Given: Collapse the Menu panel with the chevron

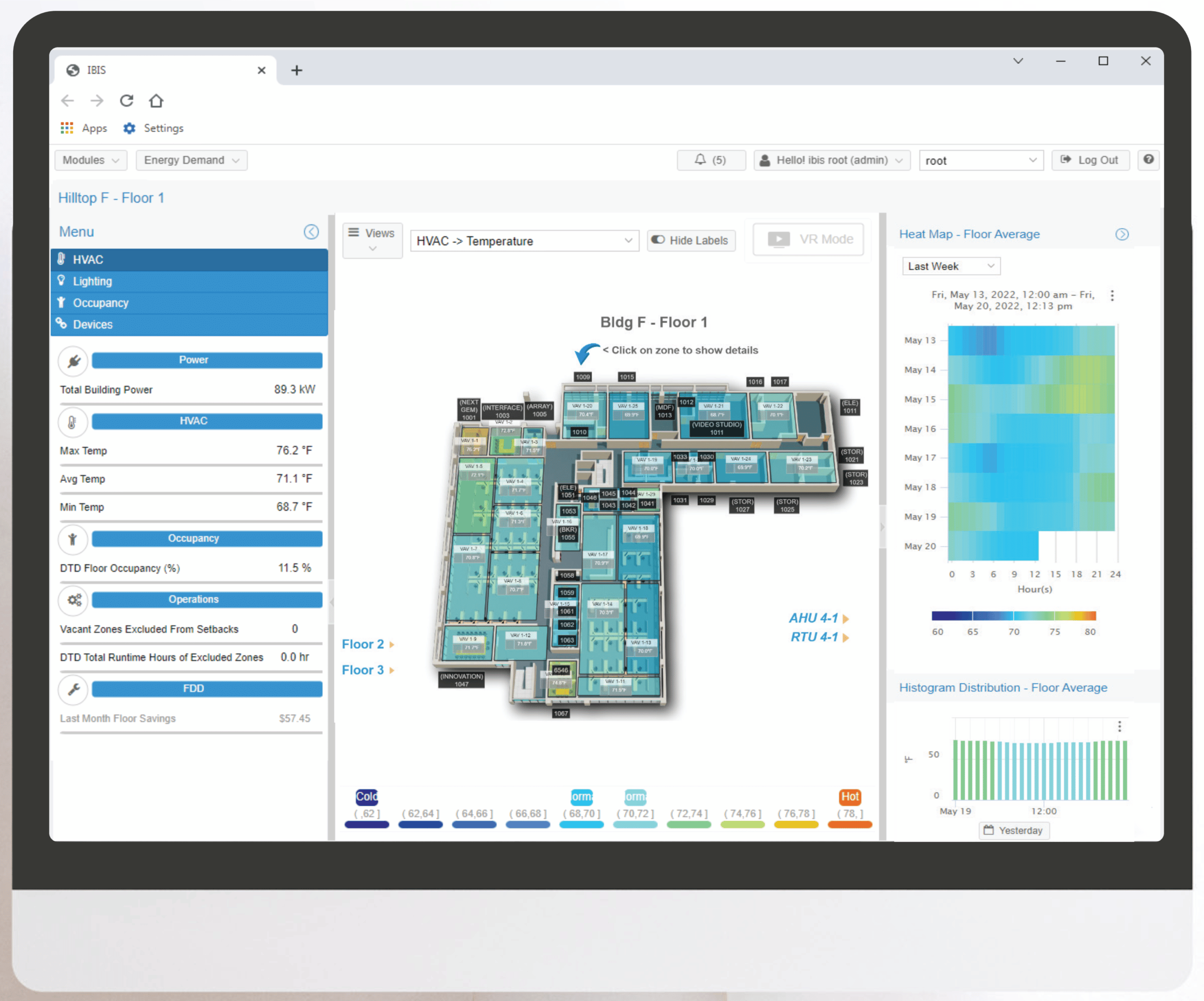Looking at the screenshot, I should pyautogui.click(x=312, y=232).
